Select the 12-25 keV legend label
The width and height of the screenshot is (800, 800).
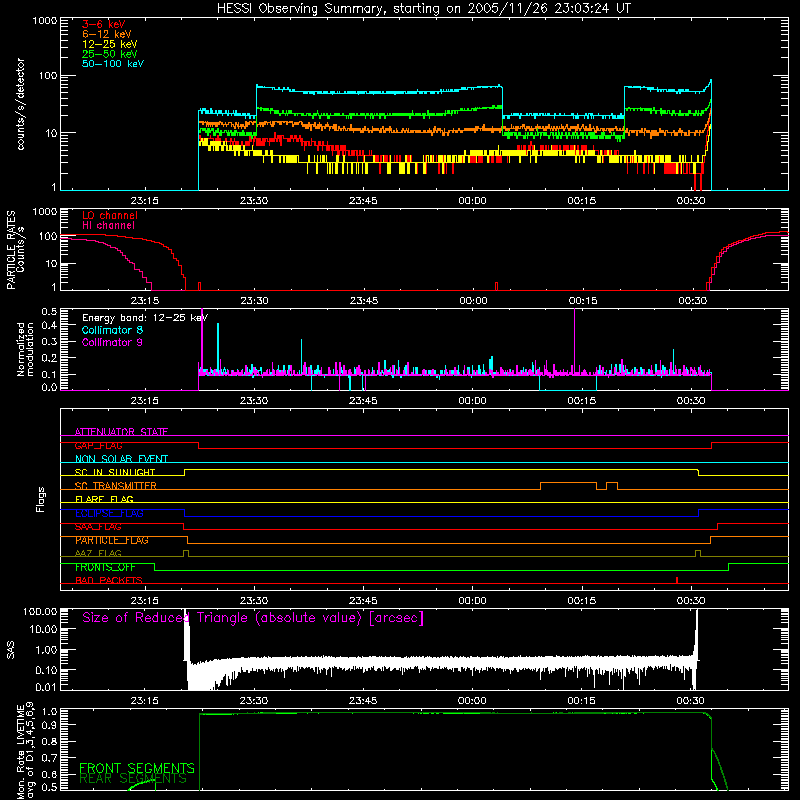[x=110, y=44]
